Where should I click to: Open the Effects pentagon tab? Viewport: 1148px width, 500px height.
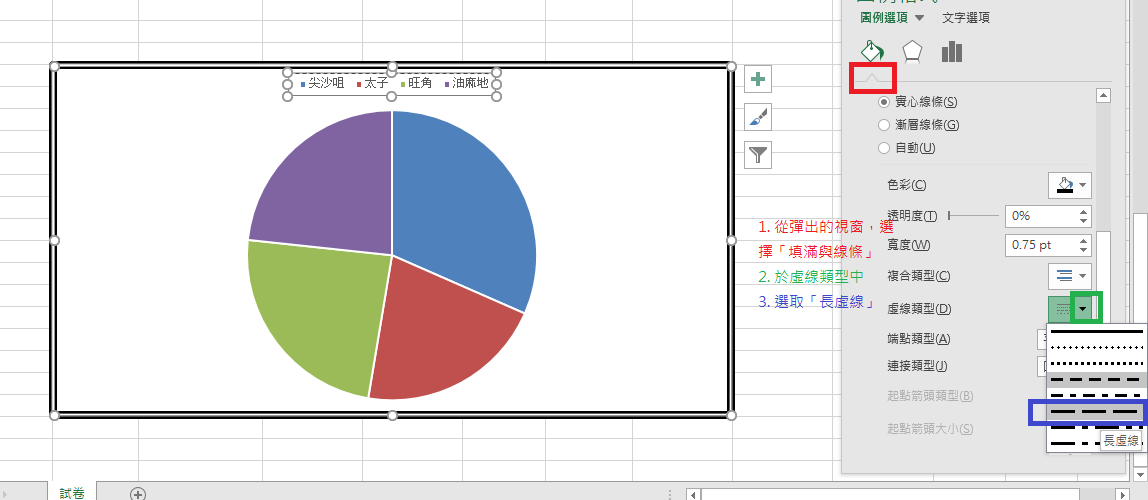pyautogui.click(x=912, y=51)
